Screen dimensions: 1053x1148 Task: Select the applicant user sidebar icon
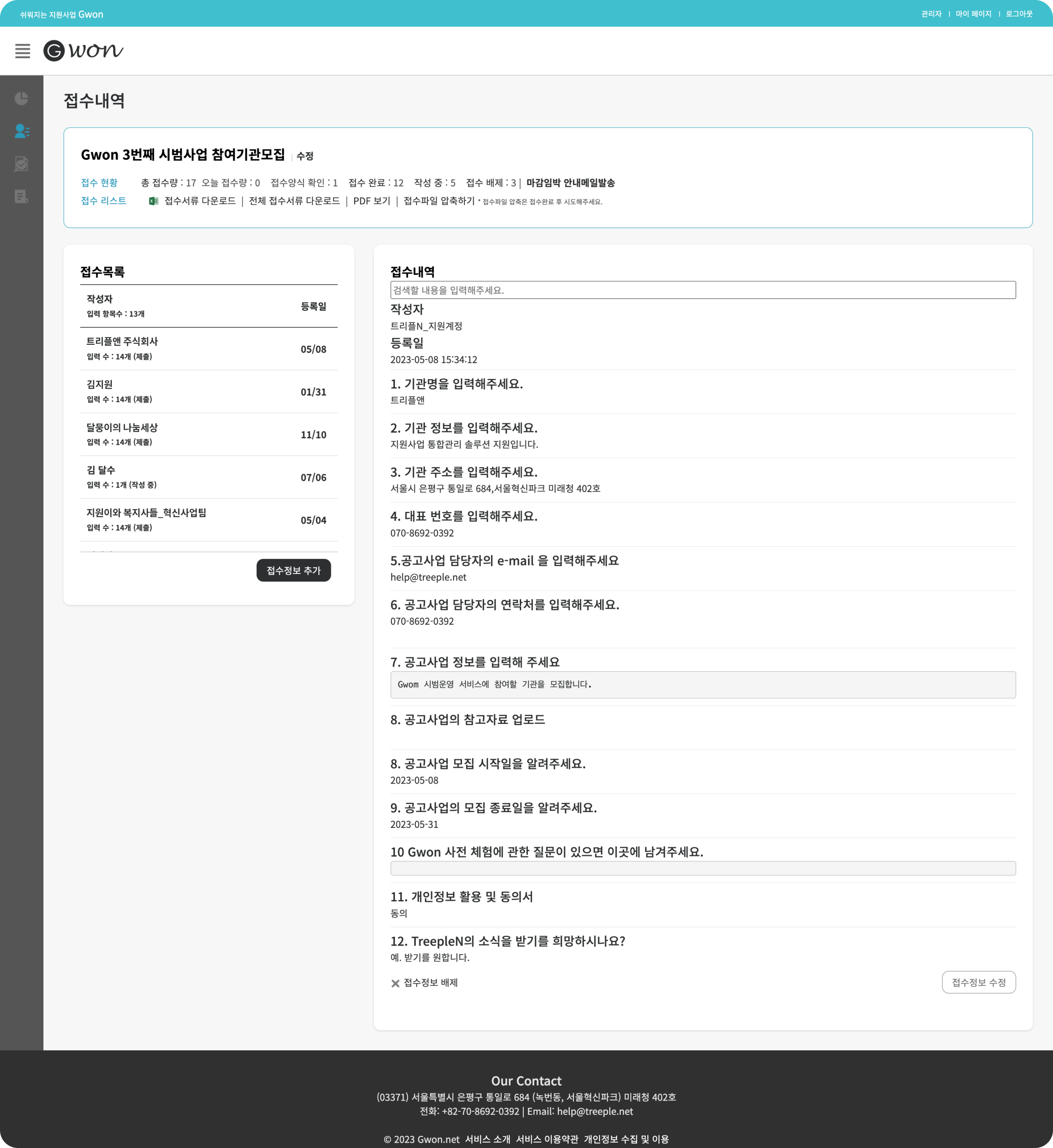[21, 131]
